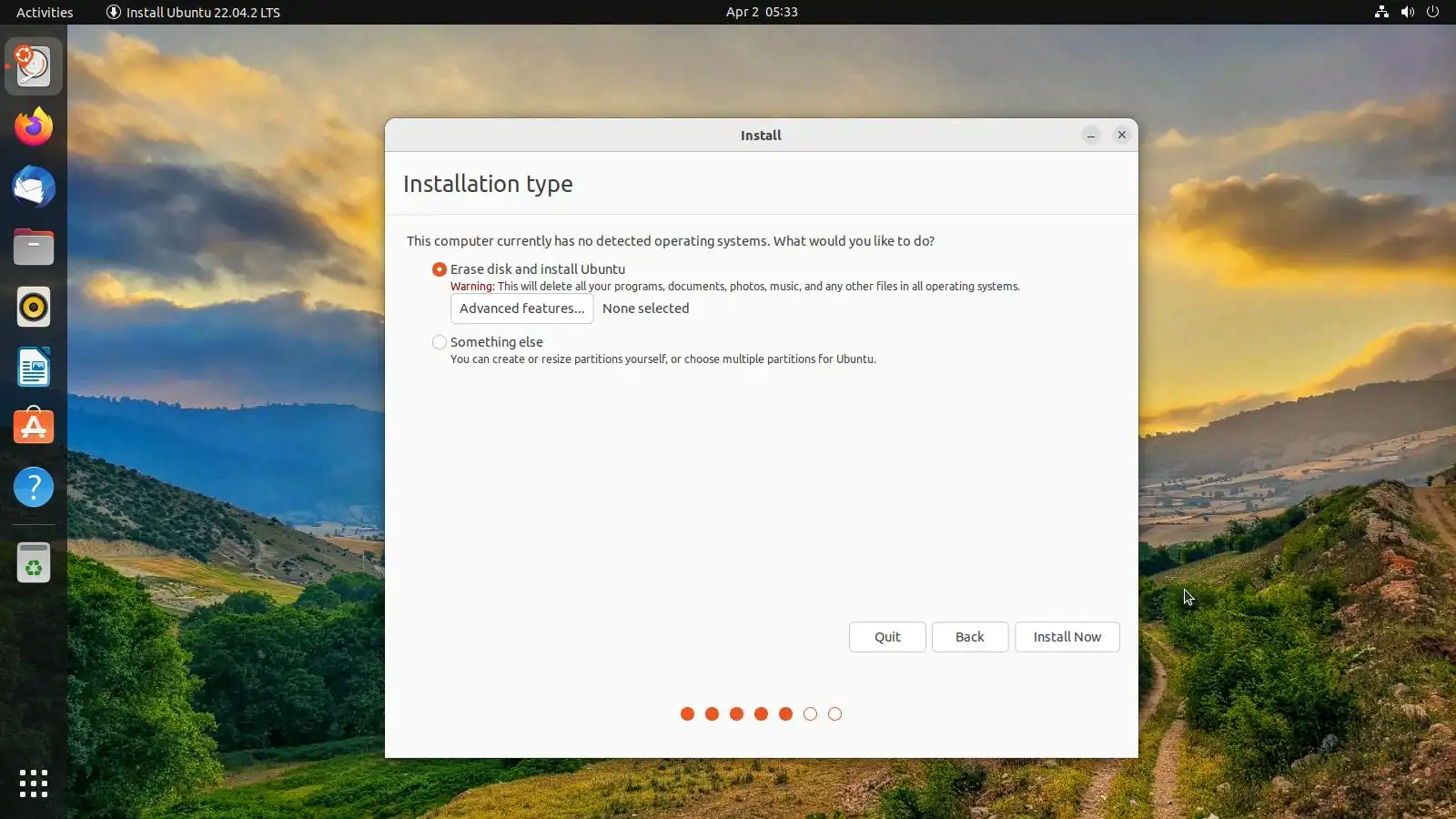Close the Install window
The image size is (1456, 819).
1122,135
